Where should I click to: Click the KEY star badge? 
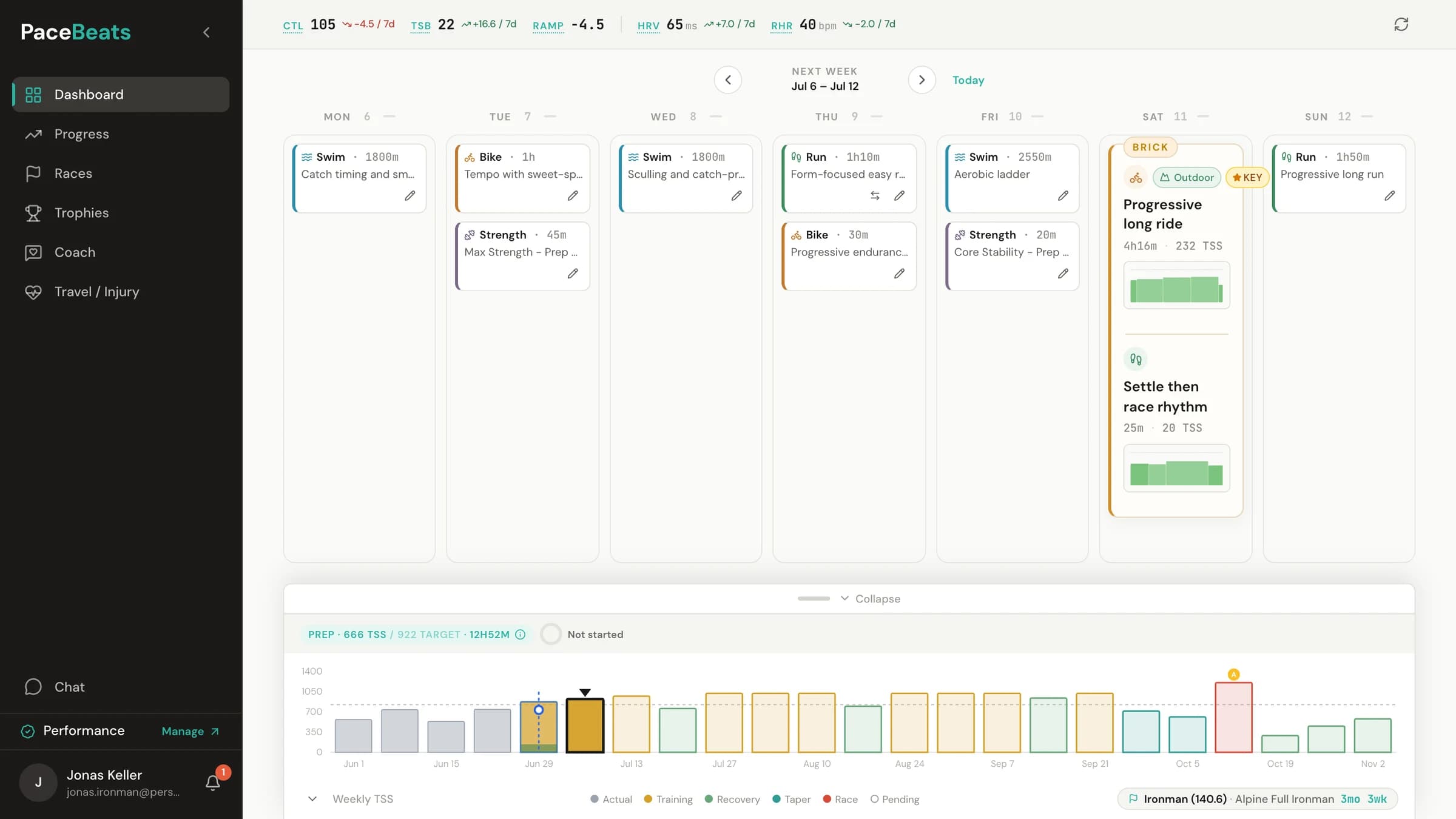pos(1247,177)
